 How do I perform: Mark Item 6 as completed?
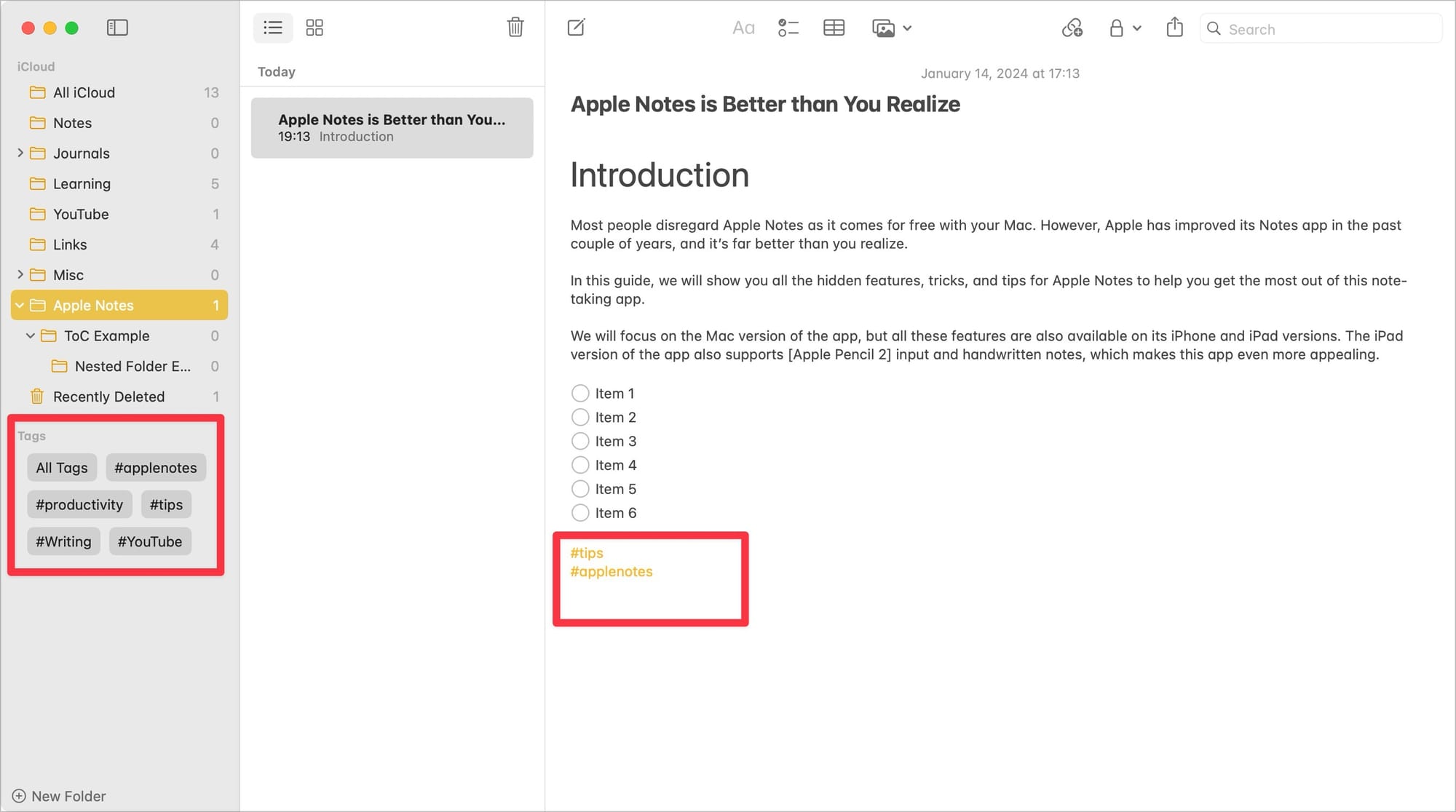(x=580, y=513)
